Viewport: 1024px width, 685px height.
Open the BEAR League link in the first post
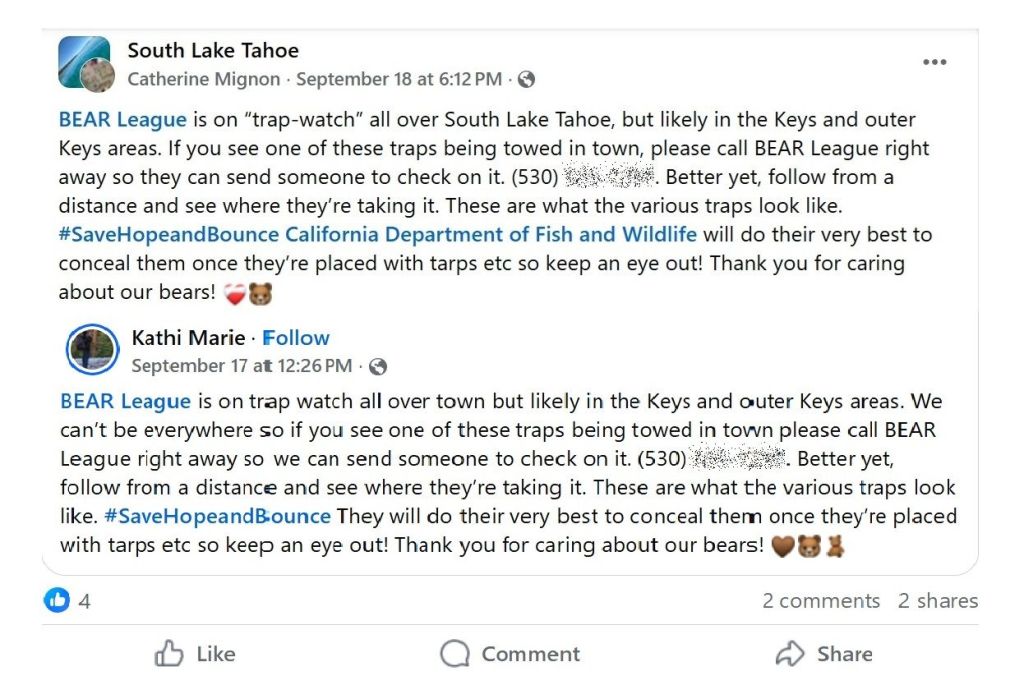[x=122, y=120]
